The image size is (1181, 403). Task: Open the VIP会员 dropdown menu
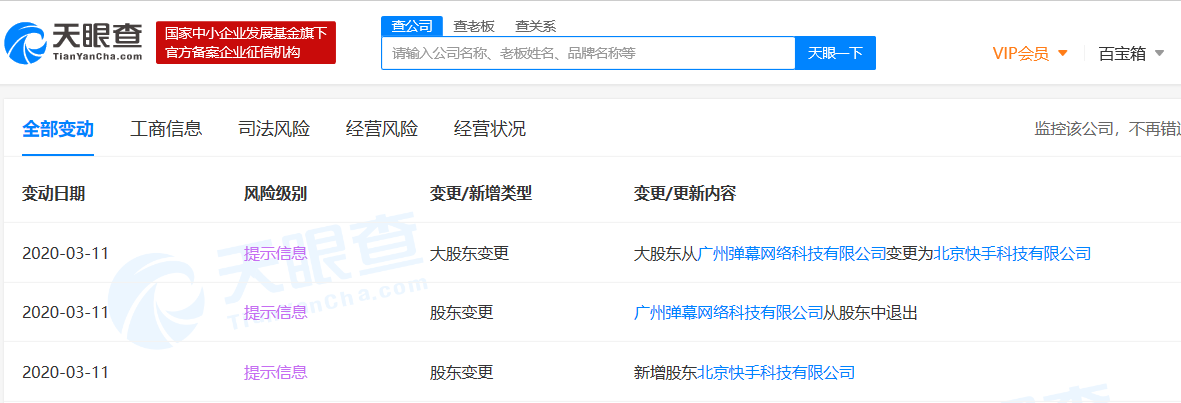[1030, 53]
